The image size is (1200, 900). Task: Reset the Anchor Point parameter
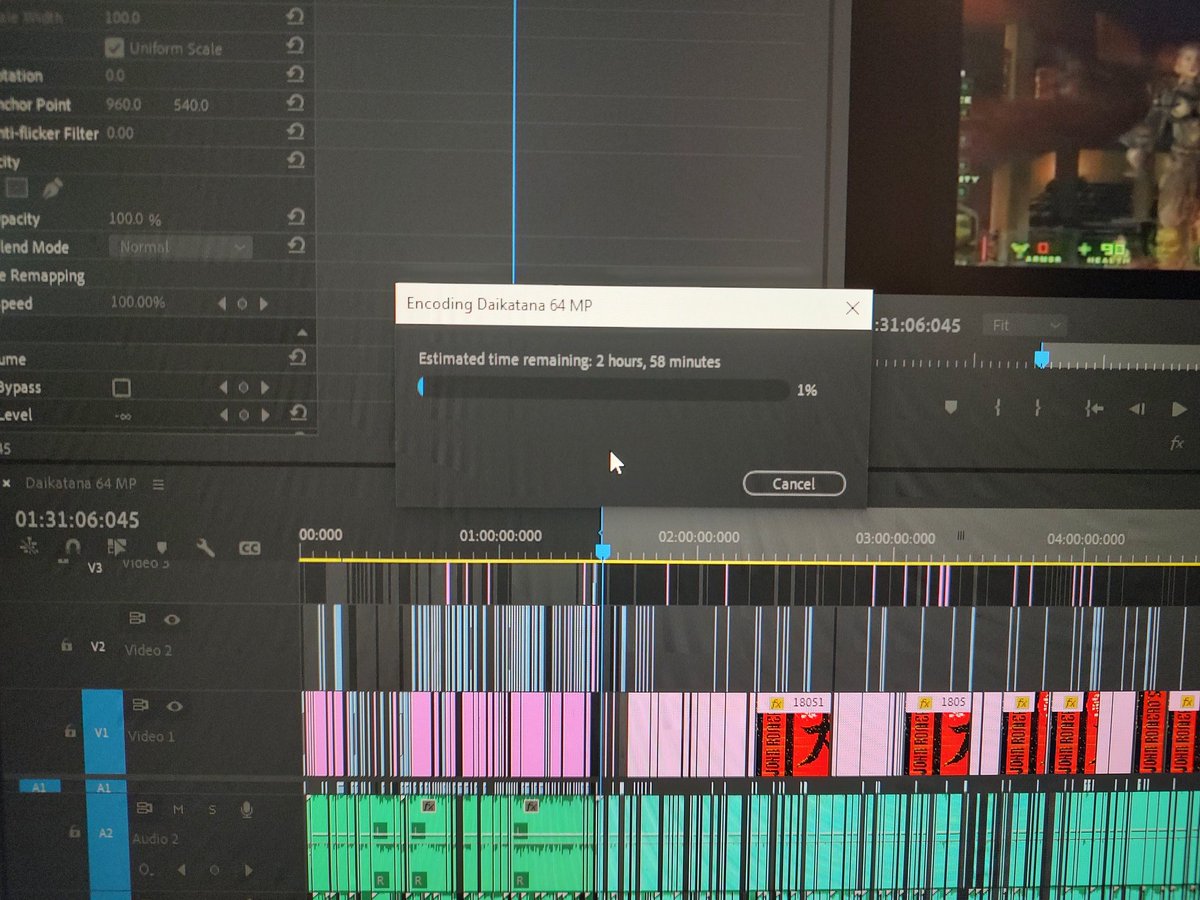295,103
